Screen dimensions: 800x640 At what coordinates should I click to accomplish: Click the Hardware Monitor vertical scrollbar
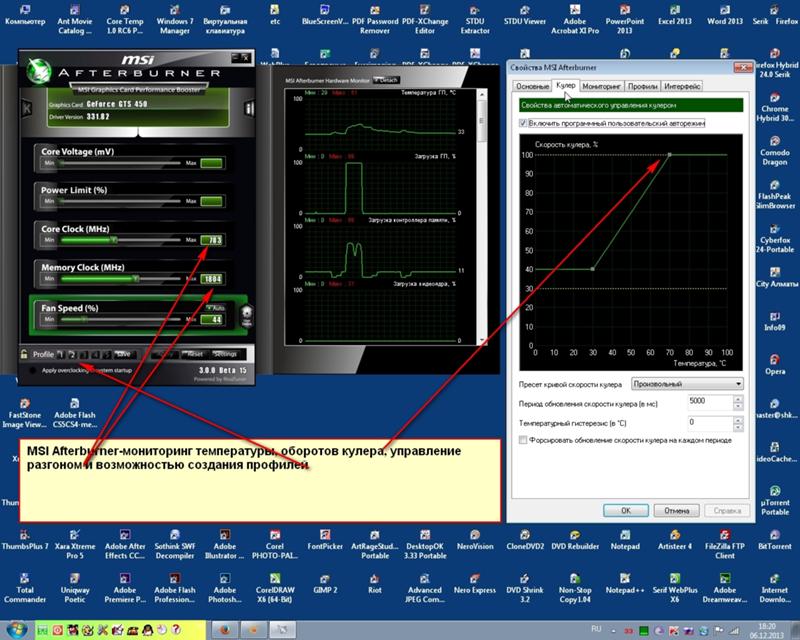pos(482,217)
